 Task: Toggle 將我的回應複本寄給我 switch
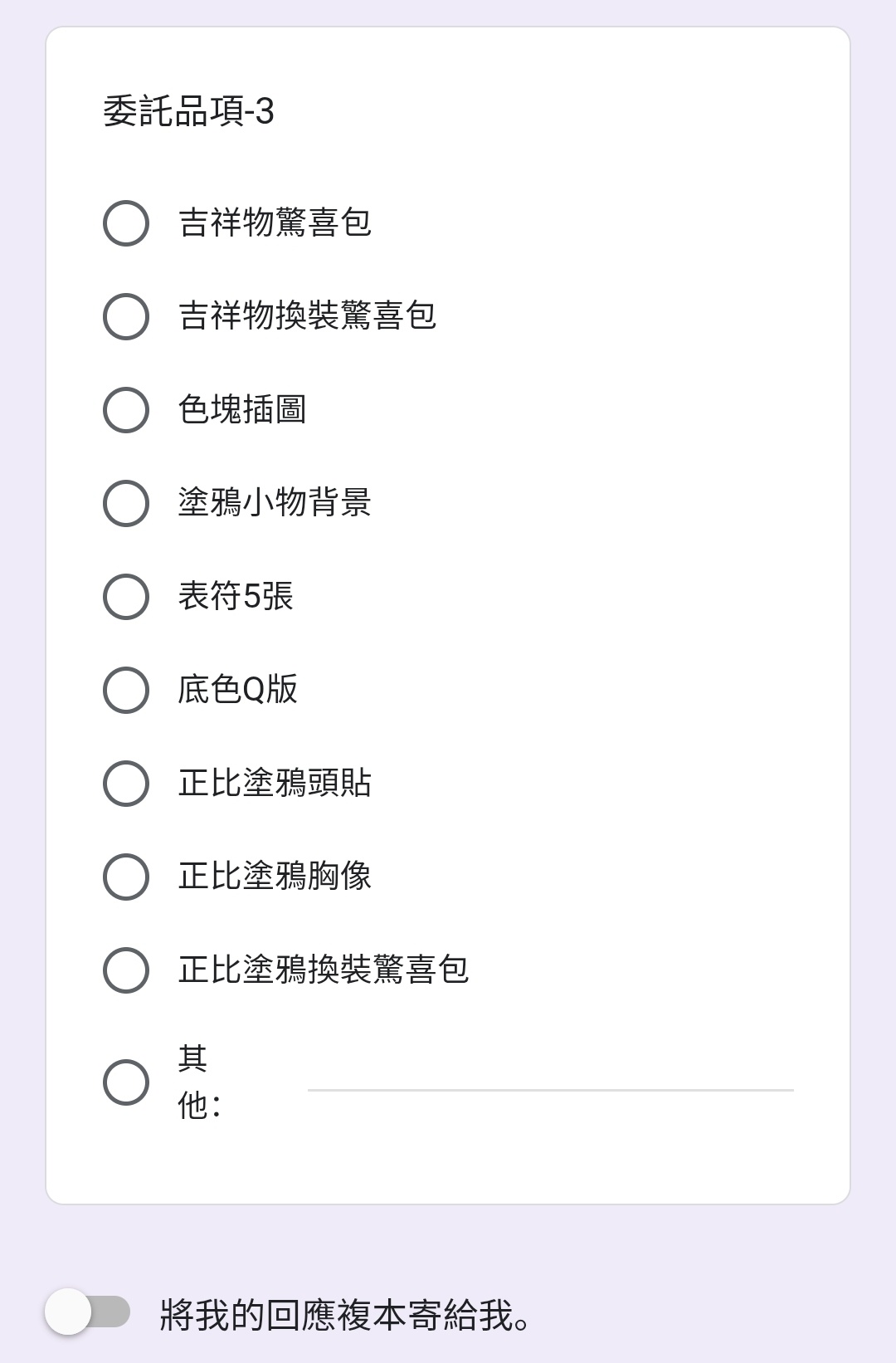[x=88, y=1312]
